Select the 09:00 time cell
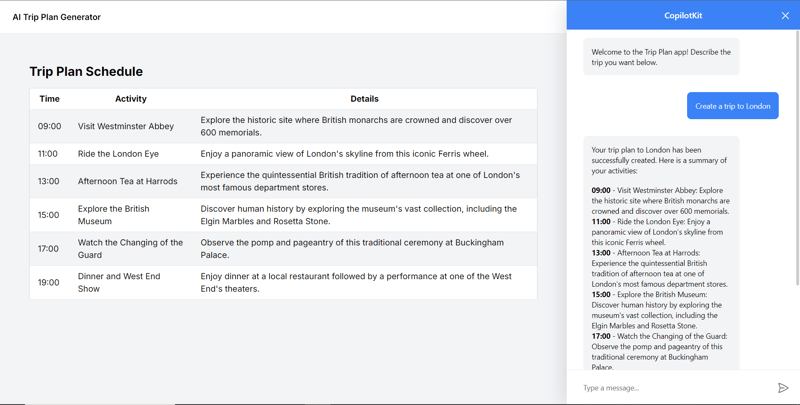Image resolution: width=800 pixels, height=405 pixels. coord(49,126)
